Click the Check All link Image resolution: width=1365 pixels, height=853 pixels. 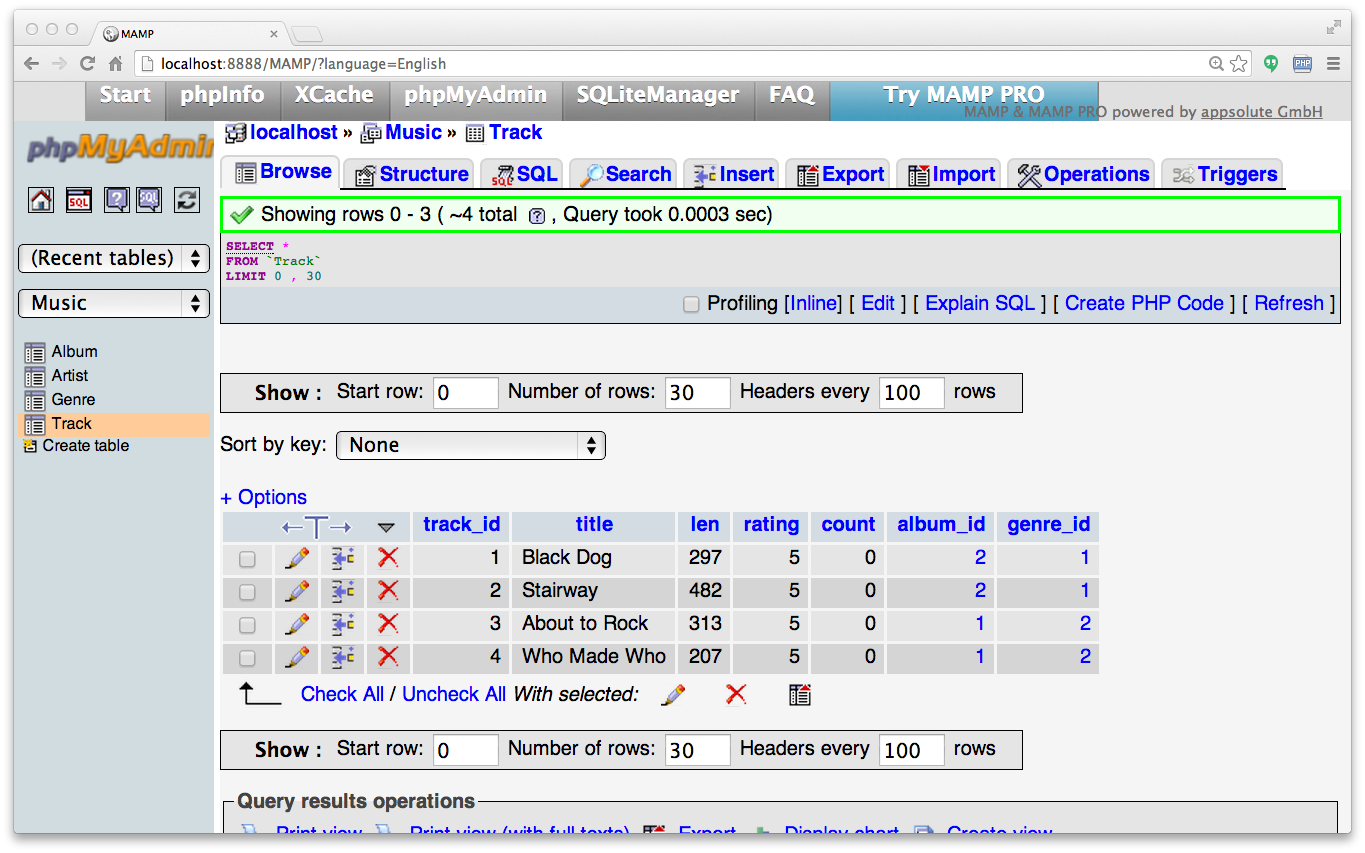point(342,694)
